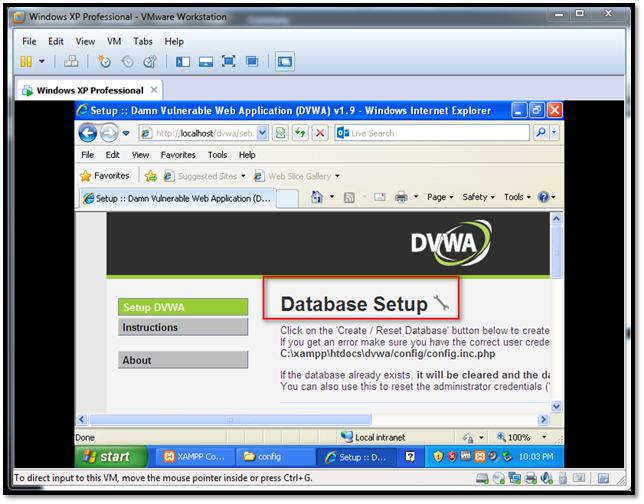Image resolution: width=644 pixels, height=504 pixels.
Task: Open the IE Favorites menu
Action: 178,155
